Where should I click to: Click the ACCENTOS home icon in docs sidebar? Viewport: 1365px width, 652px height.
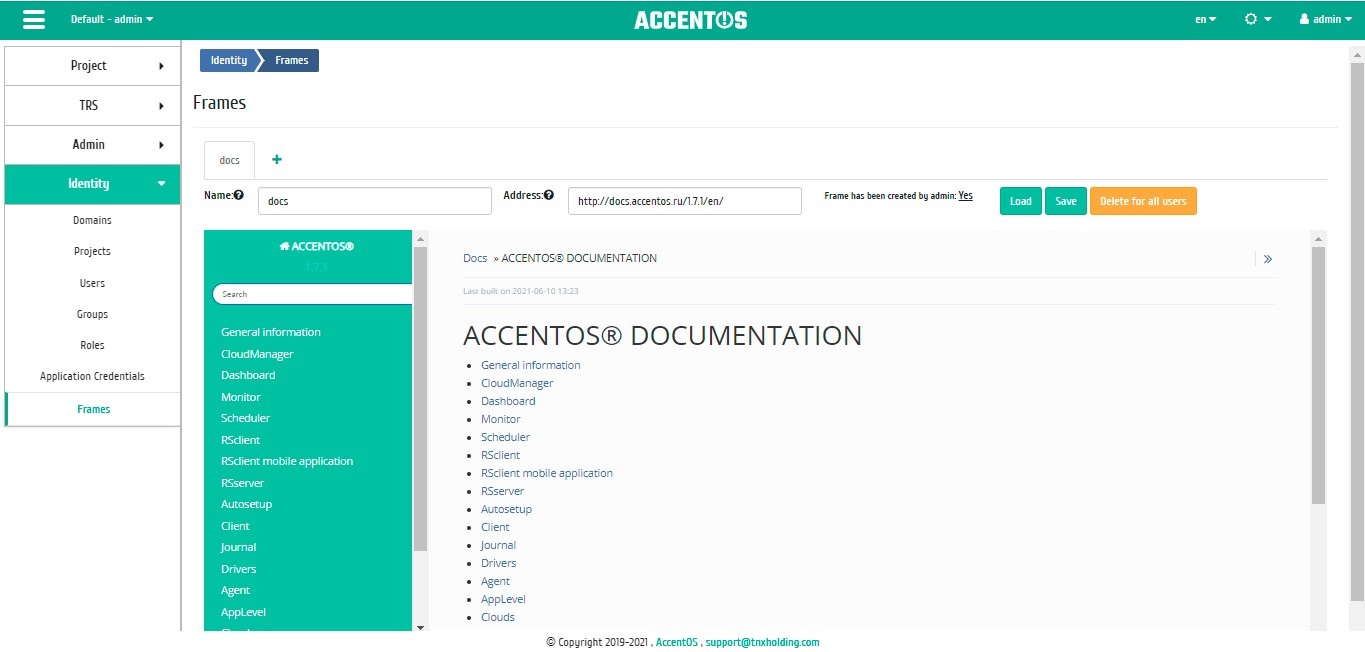tap(285, 246)
